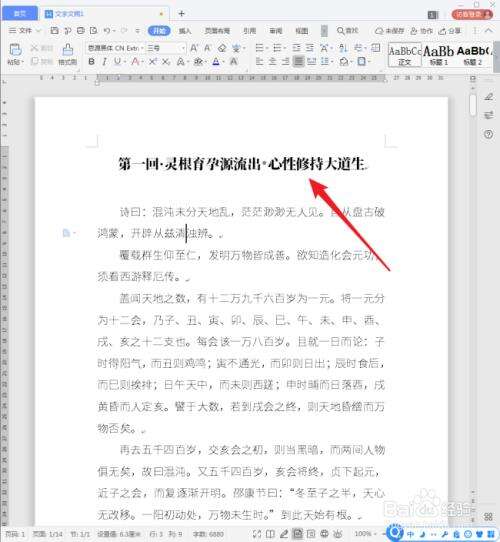Image resolution: width=500 pixels, height=542 pixels.
Task: Add a new document tab with plus
Action: click(181, 13)
